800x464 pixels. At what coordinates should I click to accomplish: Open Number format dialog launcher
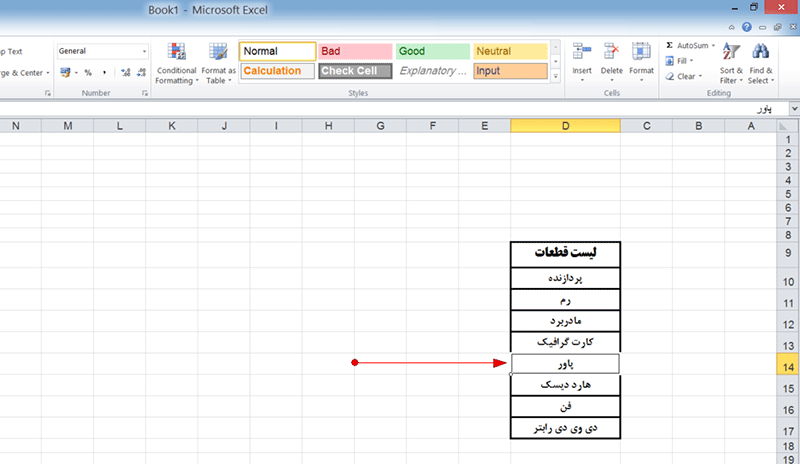145,93
